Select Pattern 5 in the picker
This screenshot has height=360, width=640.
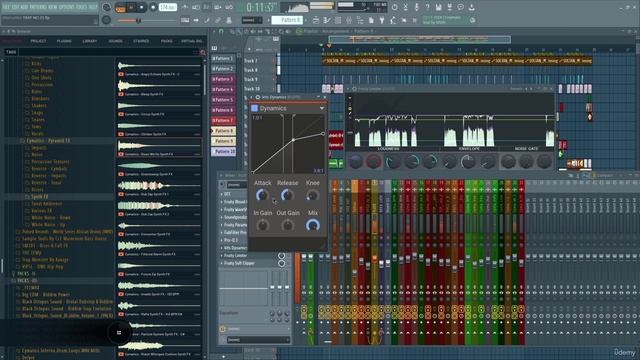(223, 100)
